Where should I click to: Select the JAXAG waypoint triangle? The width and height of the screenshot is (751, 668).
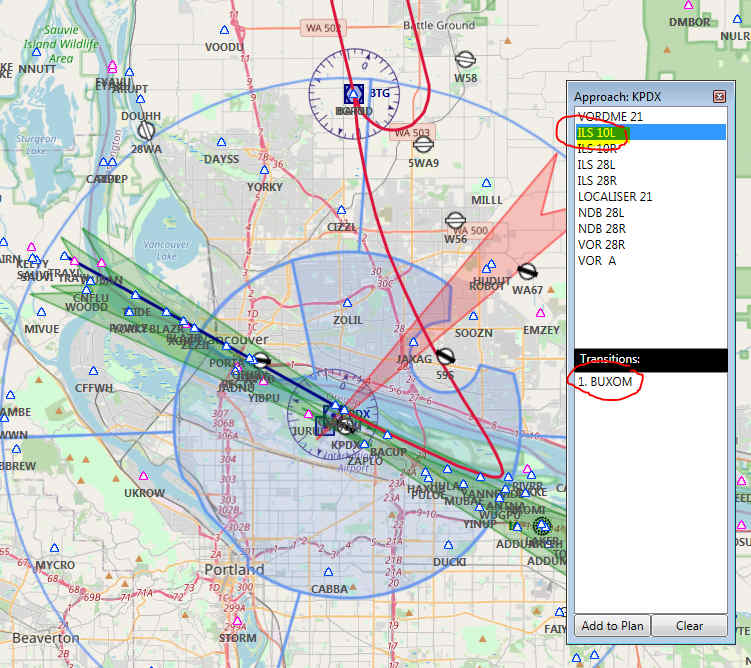point(413,342)
